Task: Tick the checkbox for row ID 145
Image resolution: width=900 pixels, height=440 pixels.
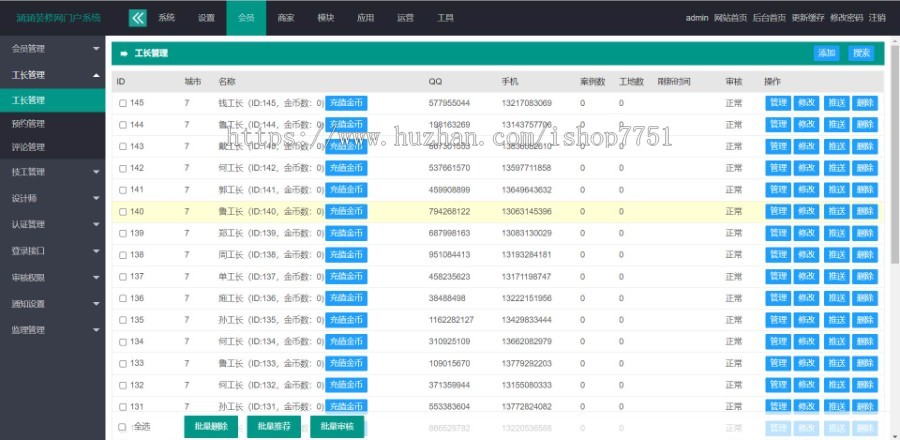Action: tap(122, 103)
